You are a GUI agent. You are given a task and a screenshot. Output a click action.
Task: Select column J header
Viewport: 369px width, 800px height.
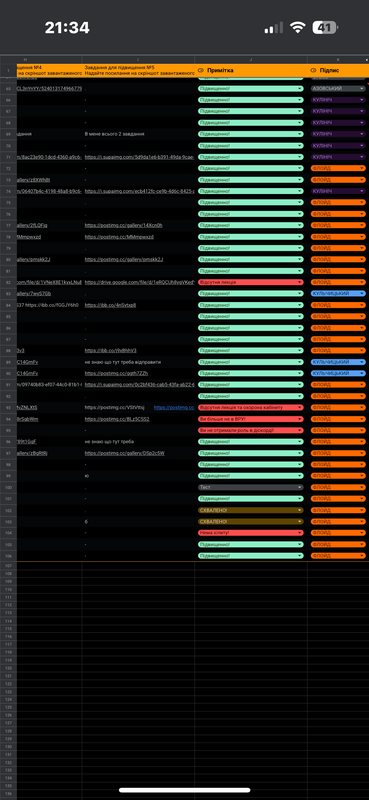[251, 59]
